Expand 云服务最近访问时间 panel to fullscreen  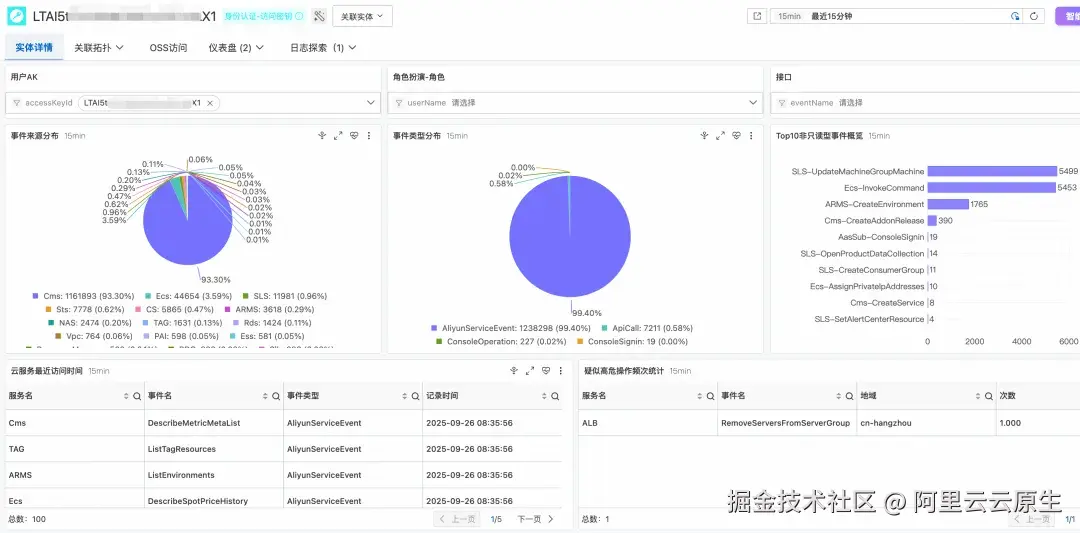(530, 370)
